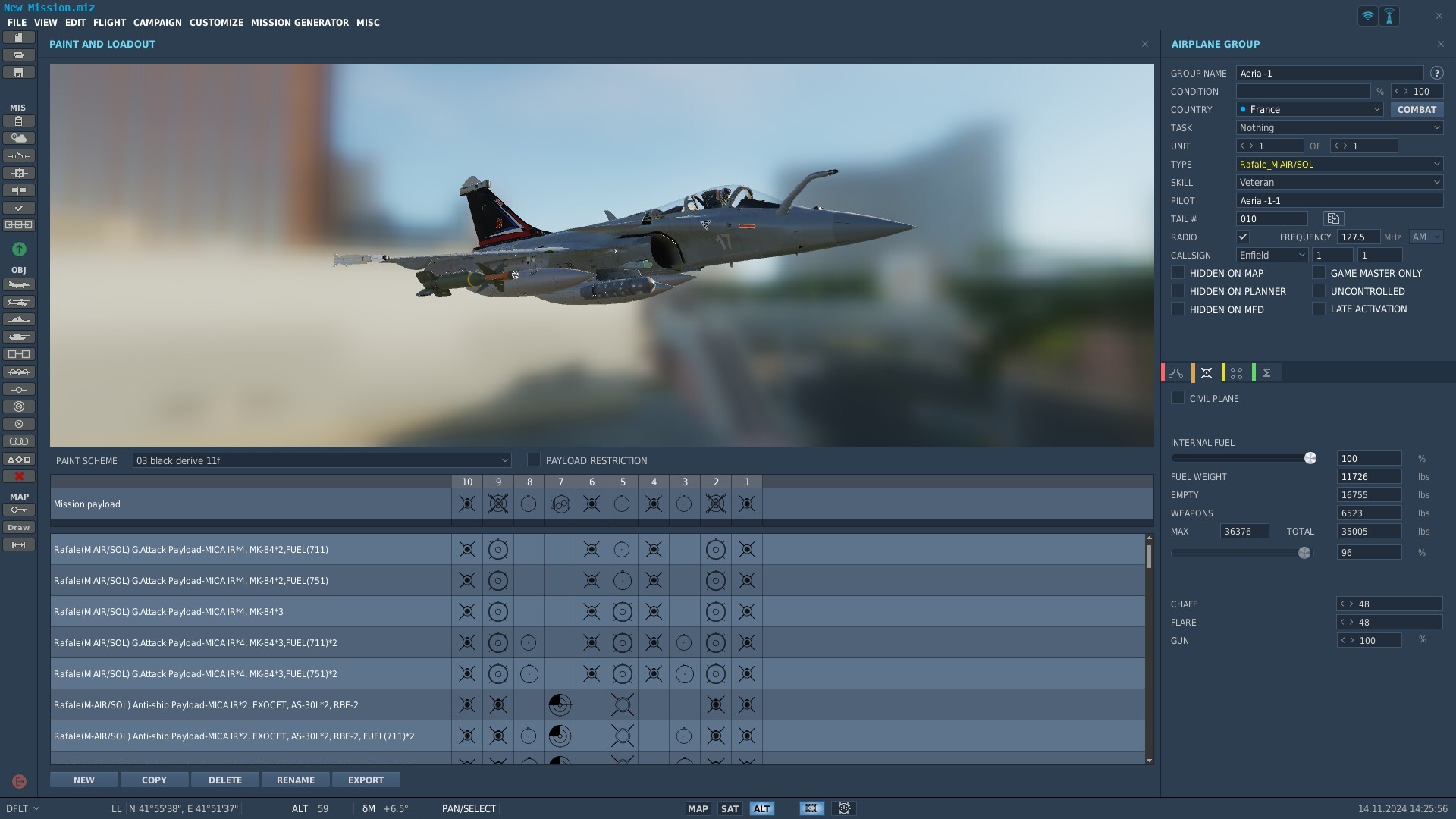
Task: Click the INTERNAL FUEL slider handle
Action: click(x=1310, y=458)
